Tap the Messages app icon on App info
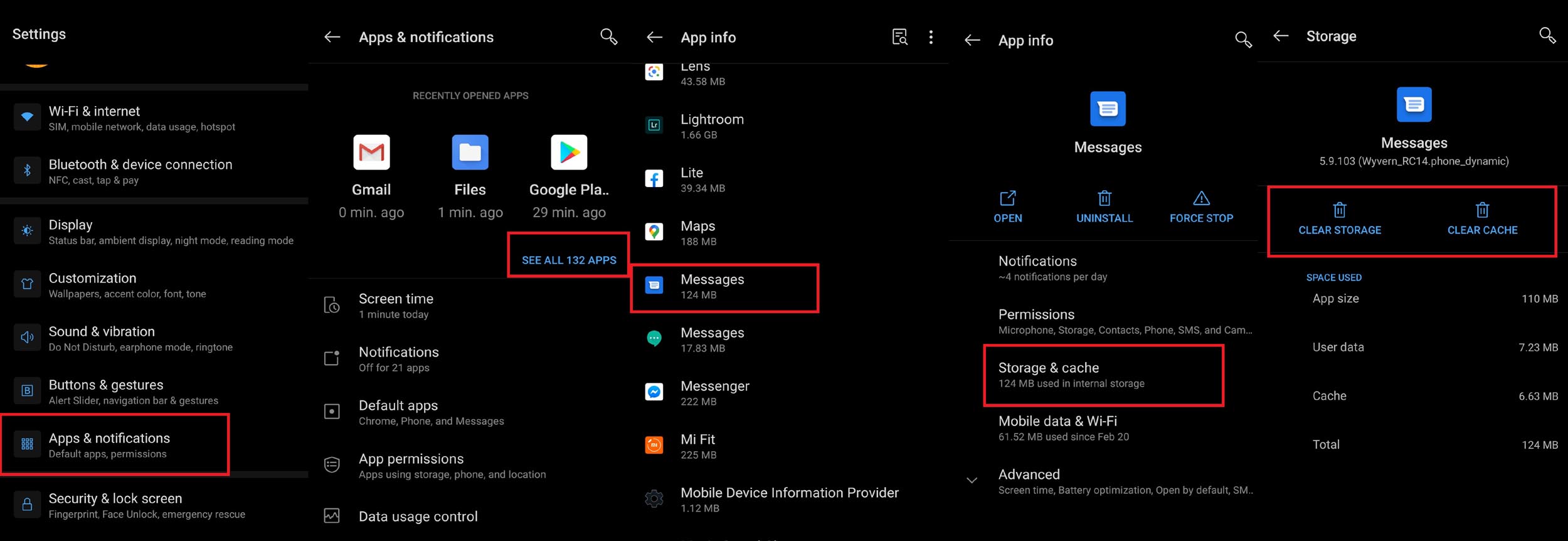Screen dimensions: 1568x541 coord(1108,109)
